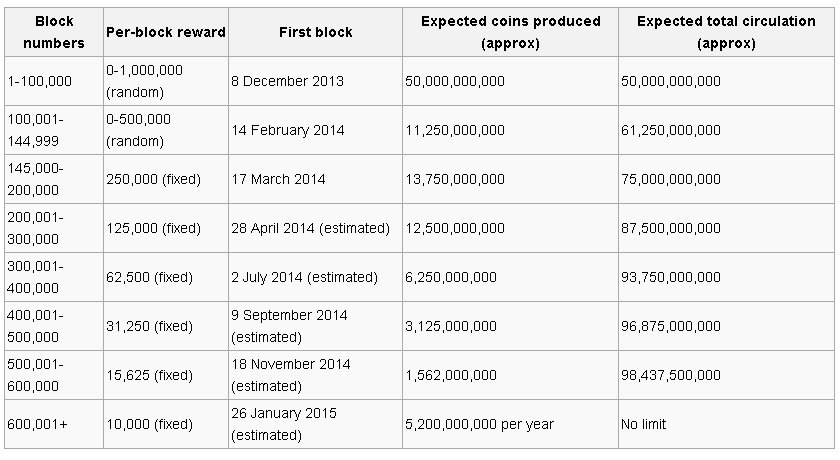This screenshot has height=460, width=840.
Task: Select the "Per-block reward" header cell
Action: click(x=166, y=32)
